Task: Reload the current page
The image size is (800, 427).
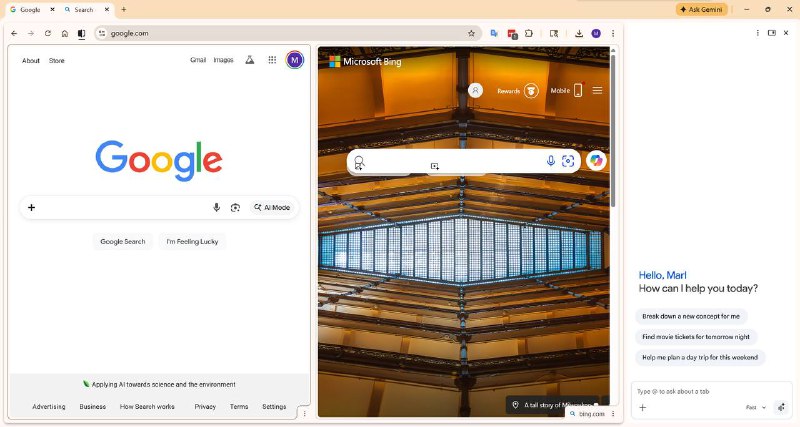Action: tap(48, 33)
